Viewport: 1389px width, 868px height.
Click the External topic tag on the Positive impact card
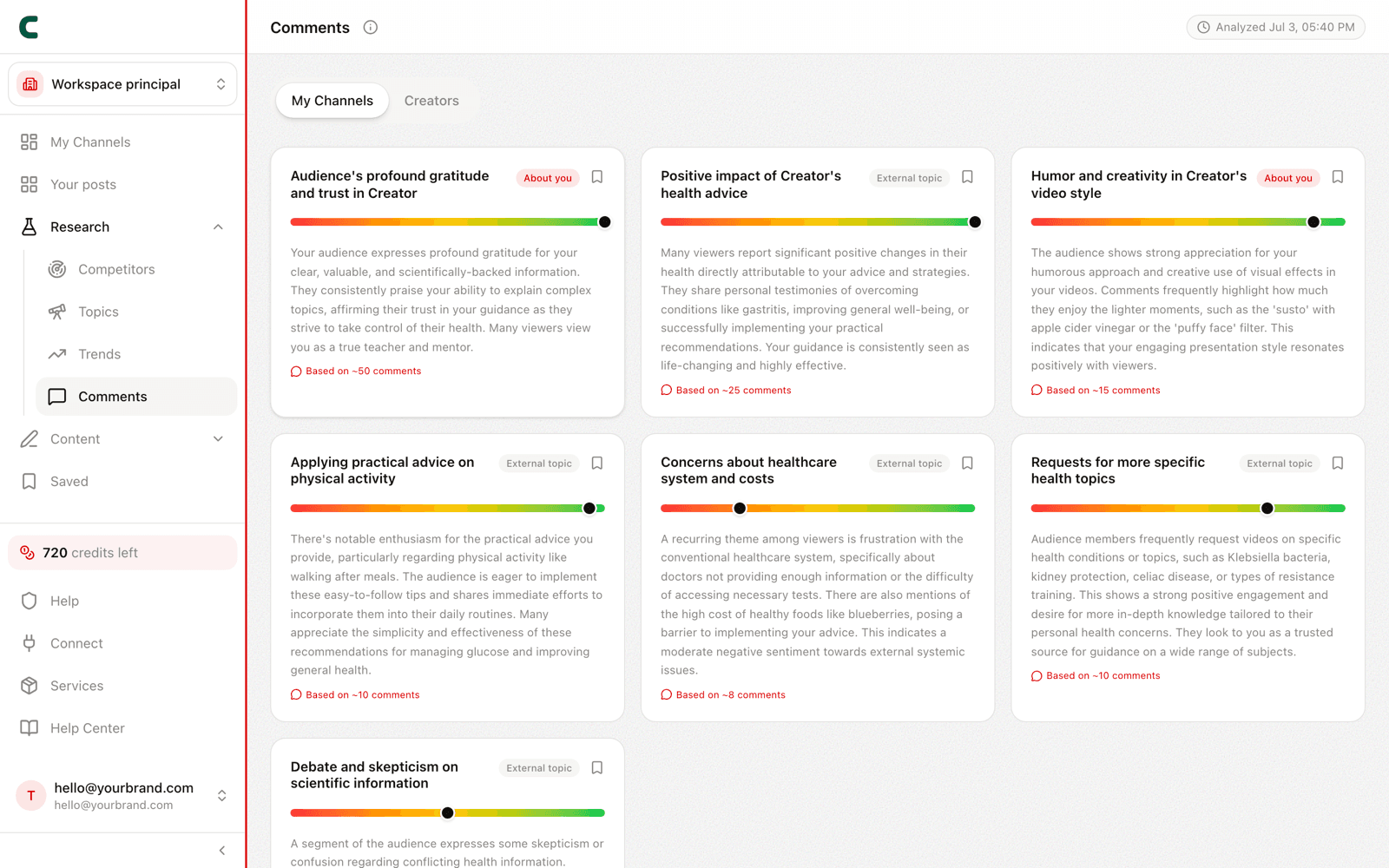tap(909, 178)
